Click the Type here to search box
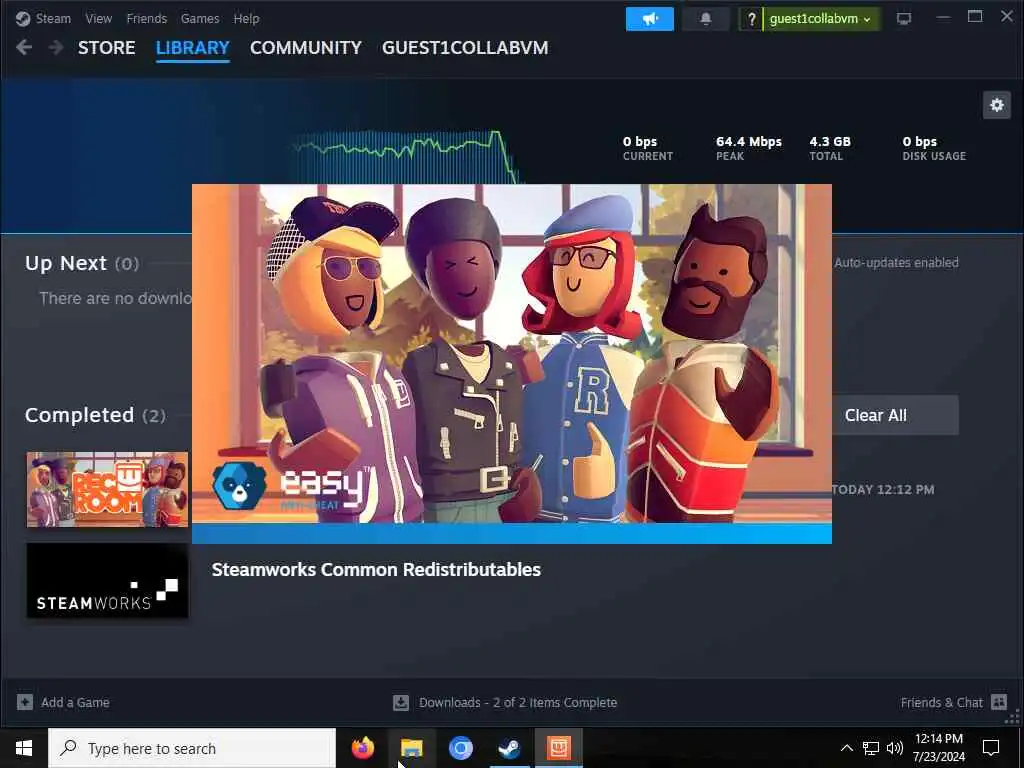1024x768 pixels. (192, 748)
